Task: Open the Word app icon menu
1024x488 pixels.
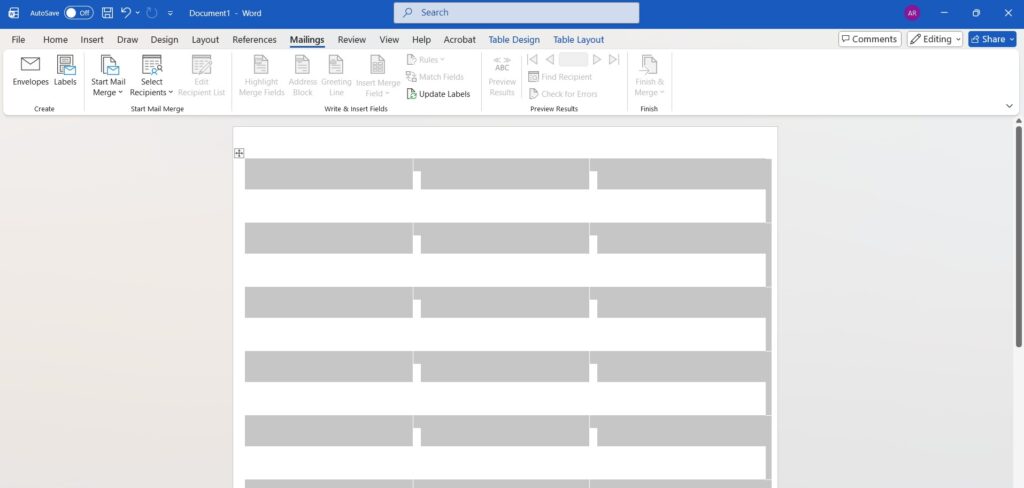Action: click(x=13, y=13)
